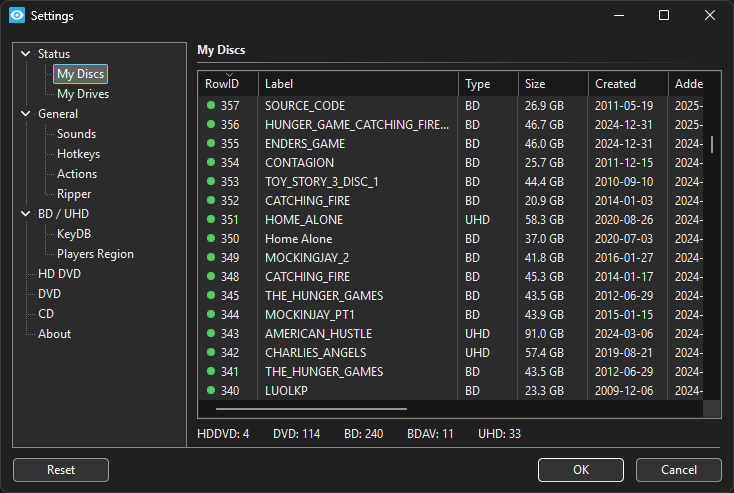Image resolution: width=734 pixels, height=493 pixels.
Task: Click the vertical scrollbar thumb of disc list
Action: [x=712, y=144]
